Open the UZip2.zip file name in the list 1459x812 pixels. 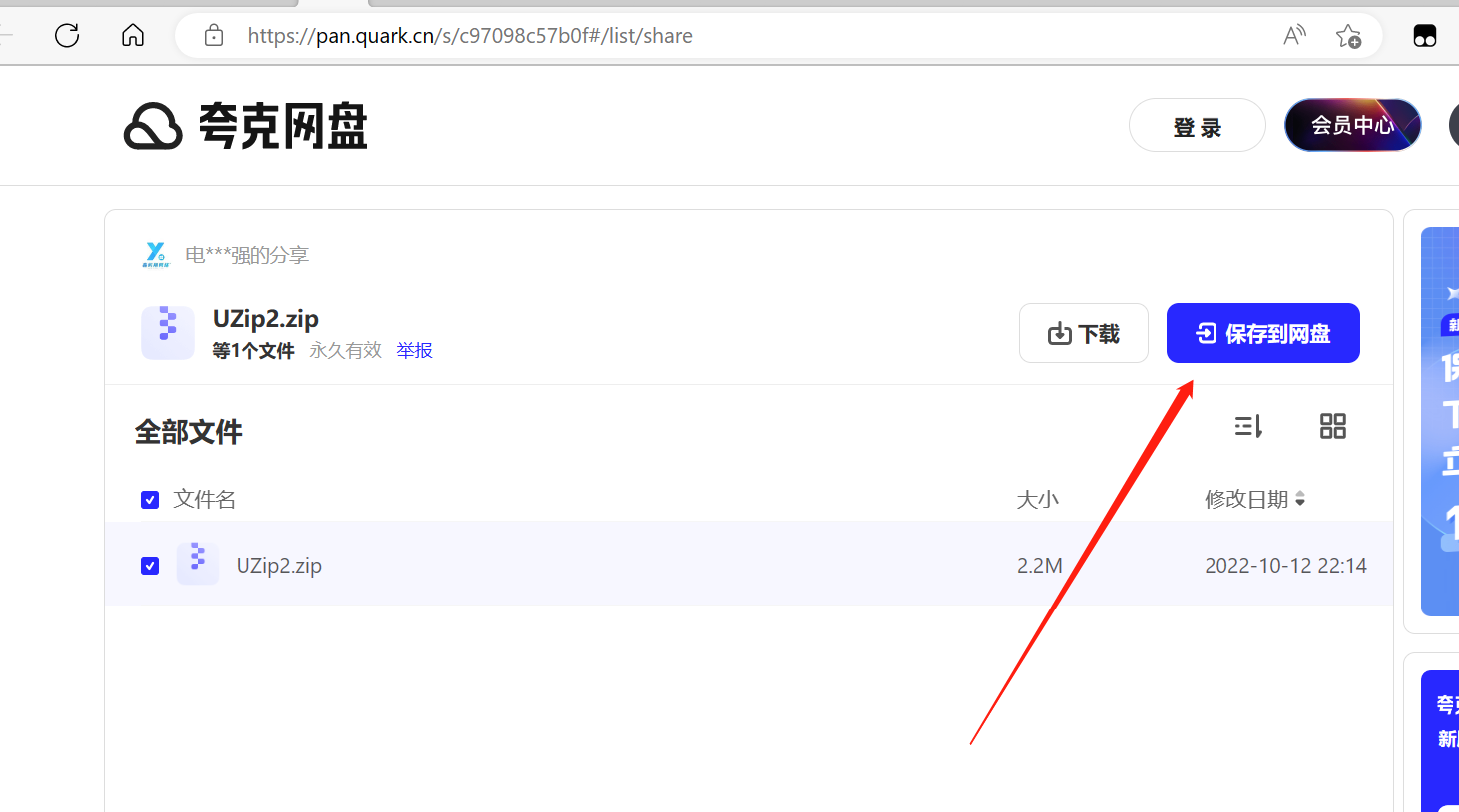pos(279,566)
